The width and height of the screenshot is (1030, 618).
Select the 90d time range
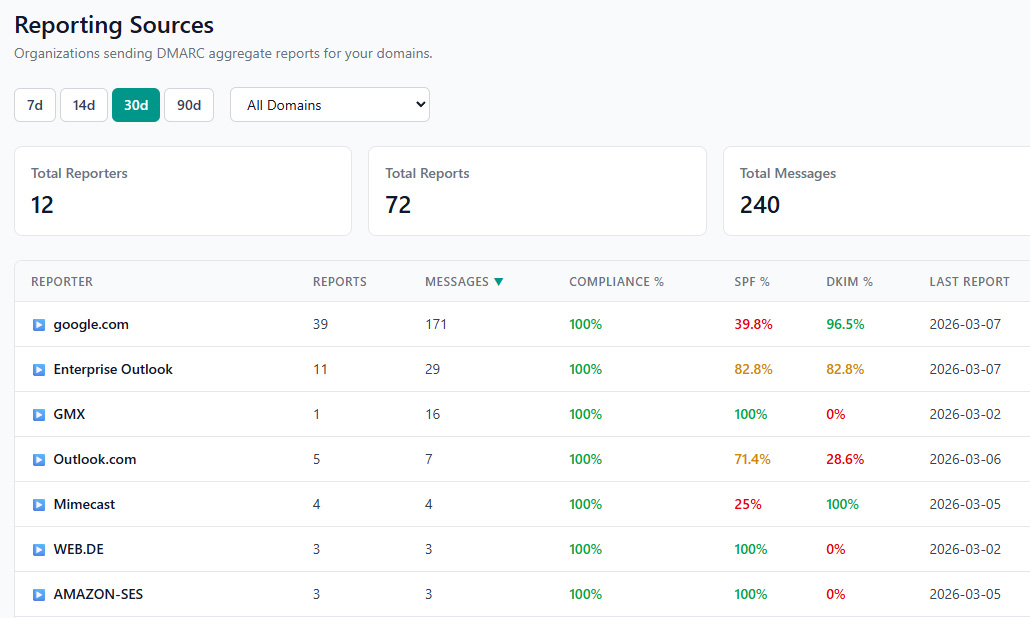(189, 105)
